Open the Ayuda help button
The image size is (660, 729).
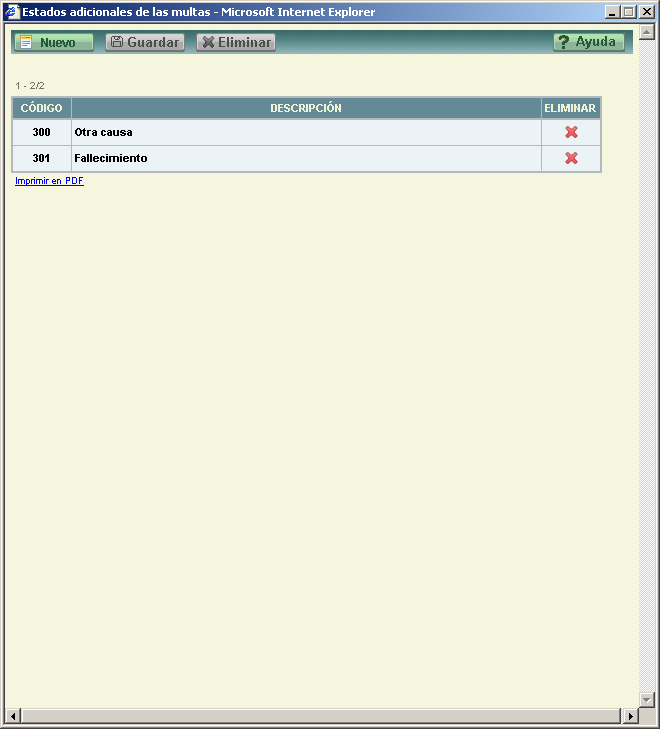point(589,43)
